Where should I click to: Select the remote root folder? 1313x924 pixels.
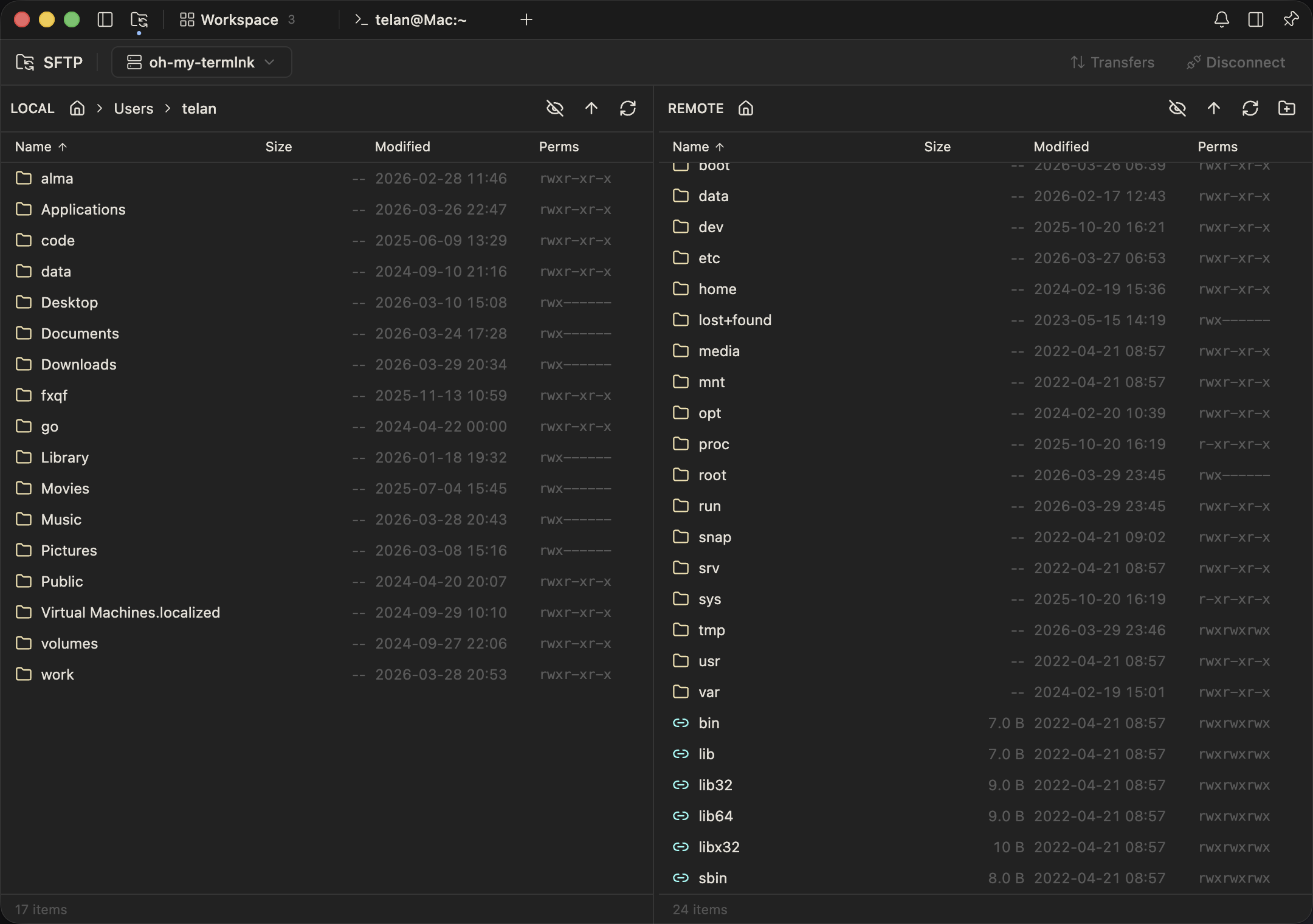tap(985, 475)
